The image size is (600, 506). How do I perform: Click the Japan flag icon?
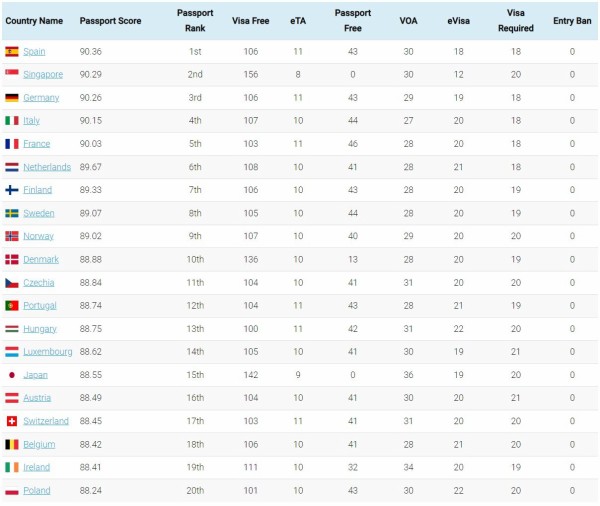[12, 375]
